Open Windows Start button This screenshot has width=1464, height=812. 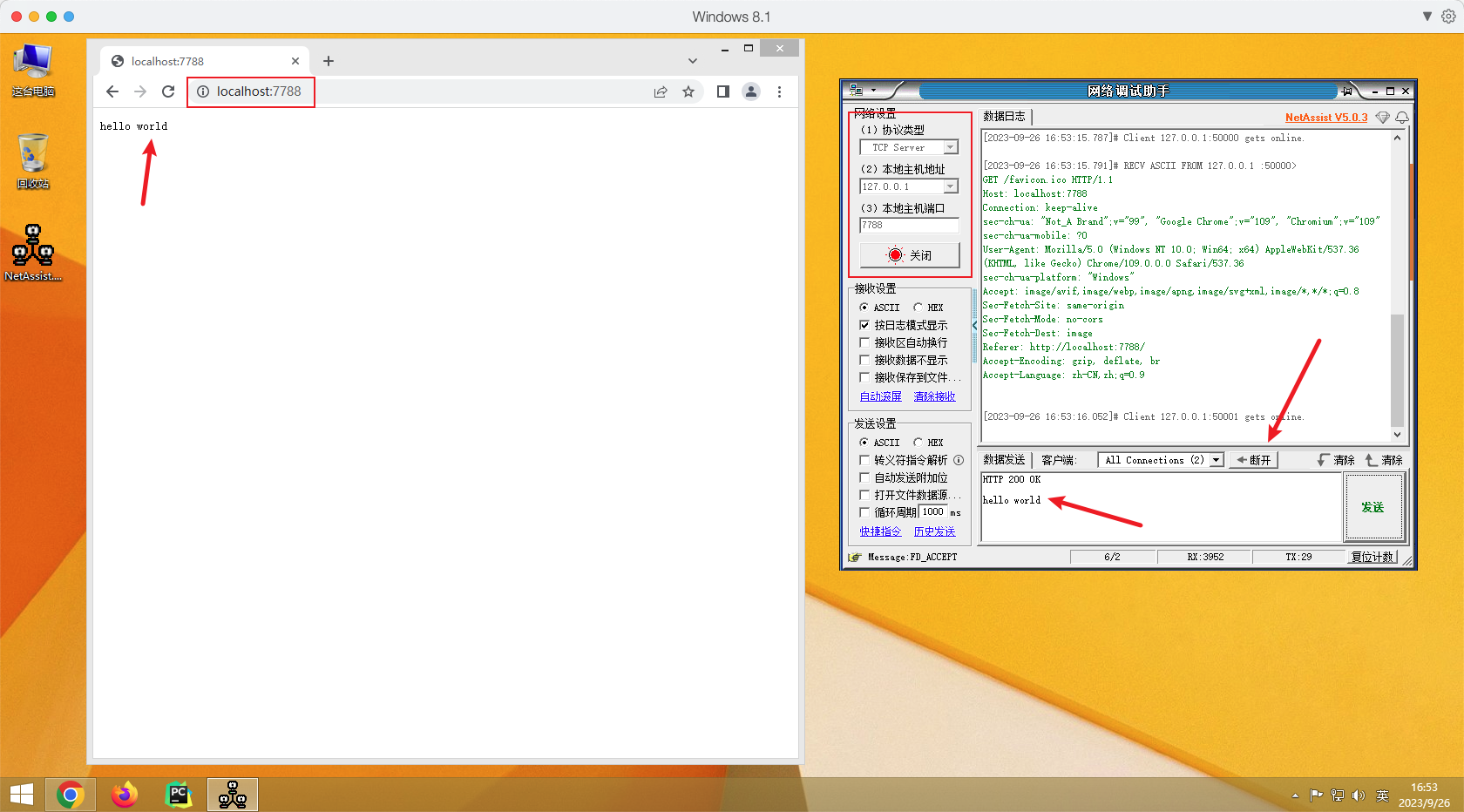22,795
